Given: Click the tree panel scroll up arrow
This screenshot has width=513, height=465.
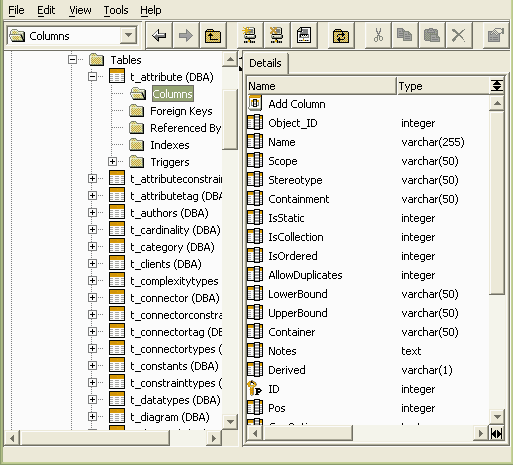Looking at the screenshot, I should (x=230, y=60).
